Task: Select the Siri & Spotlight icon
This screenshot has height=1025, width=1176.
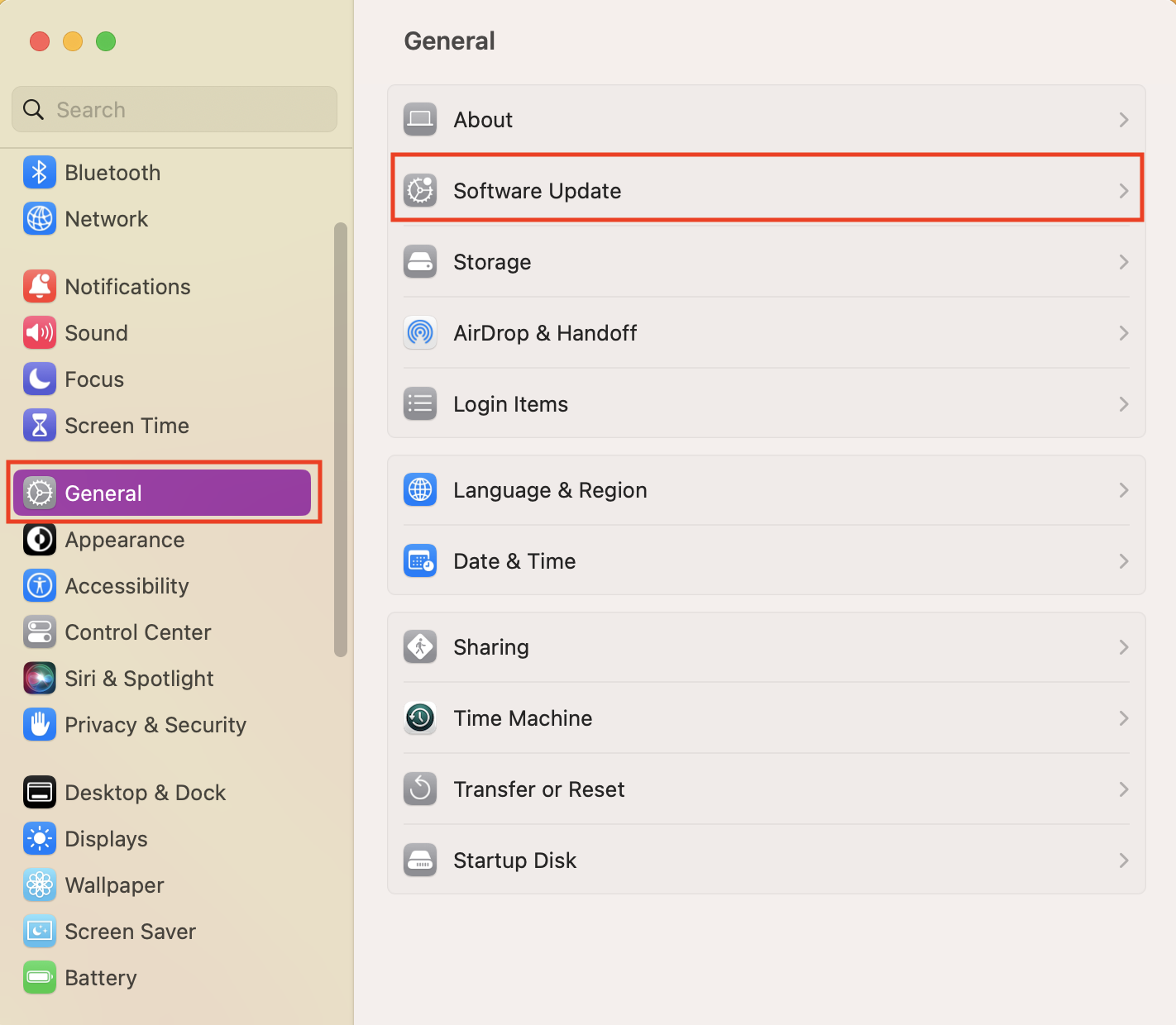Action: point(39,678)
